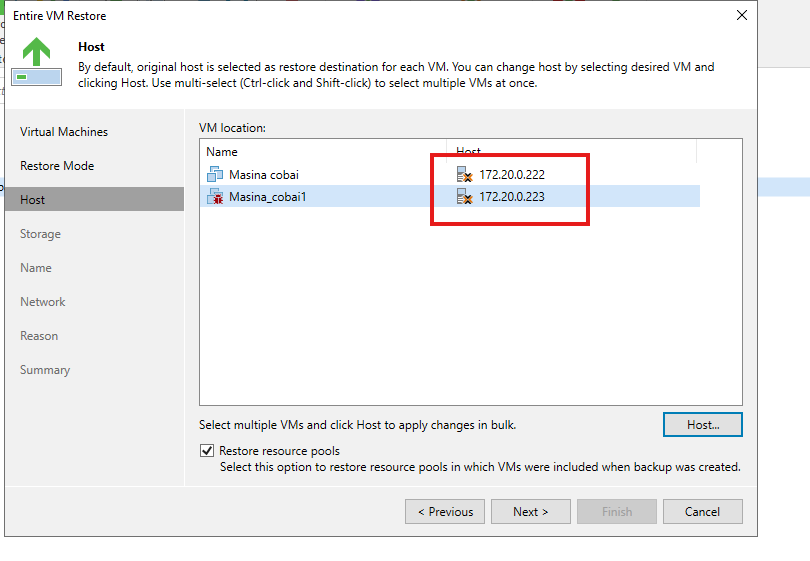Open the Summary wizard step
This screenshot has height=561, width=810.
tap(45, 370)
